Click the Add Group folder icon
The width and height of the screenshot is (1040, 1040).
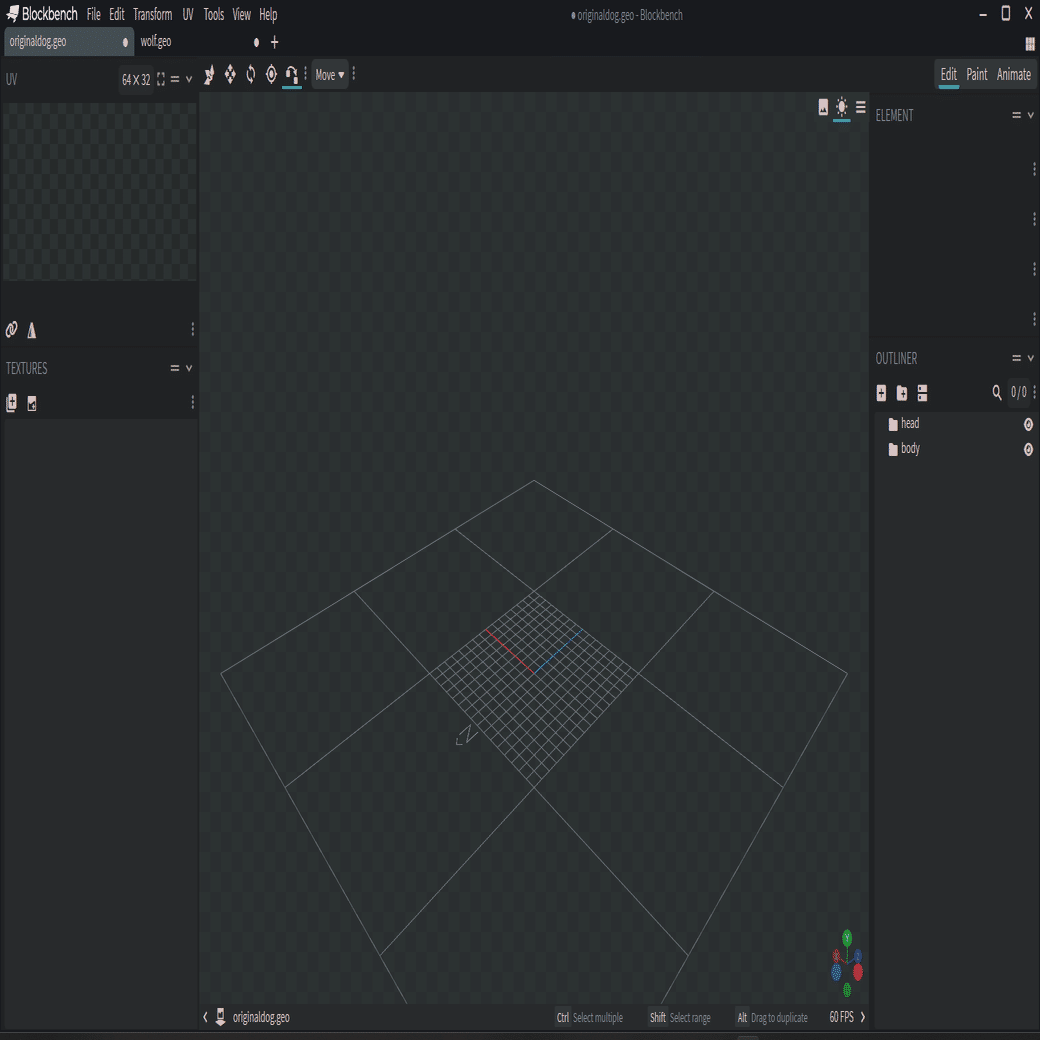(x=901, y=393)
